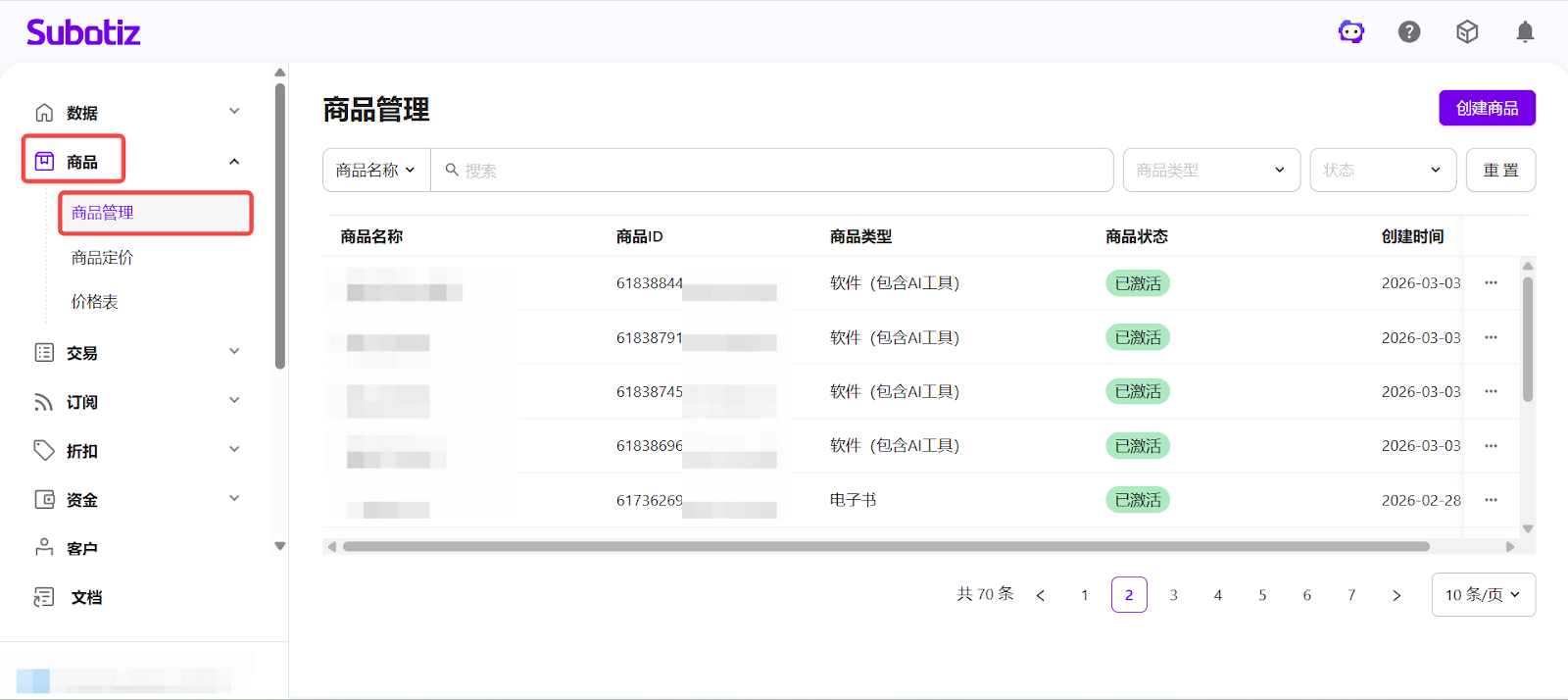Viewport: 1568px width, 700px height.
Task: Click the cube icon in header
Action: click(x=1467, y=32)
